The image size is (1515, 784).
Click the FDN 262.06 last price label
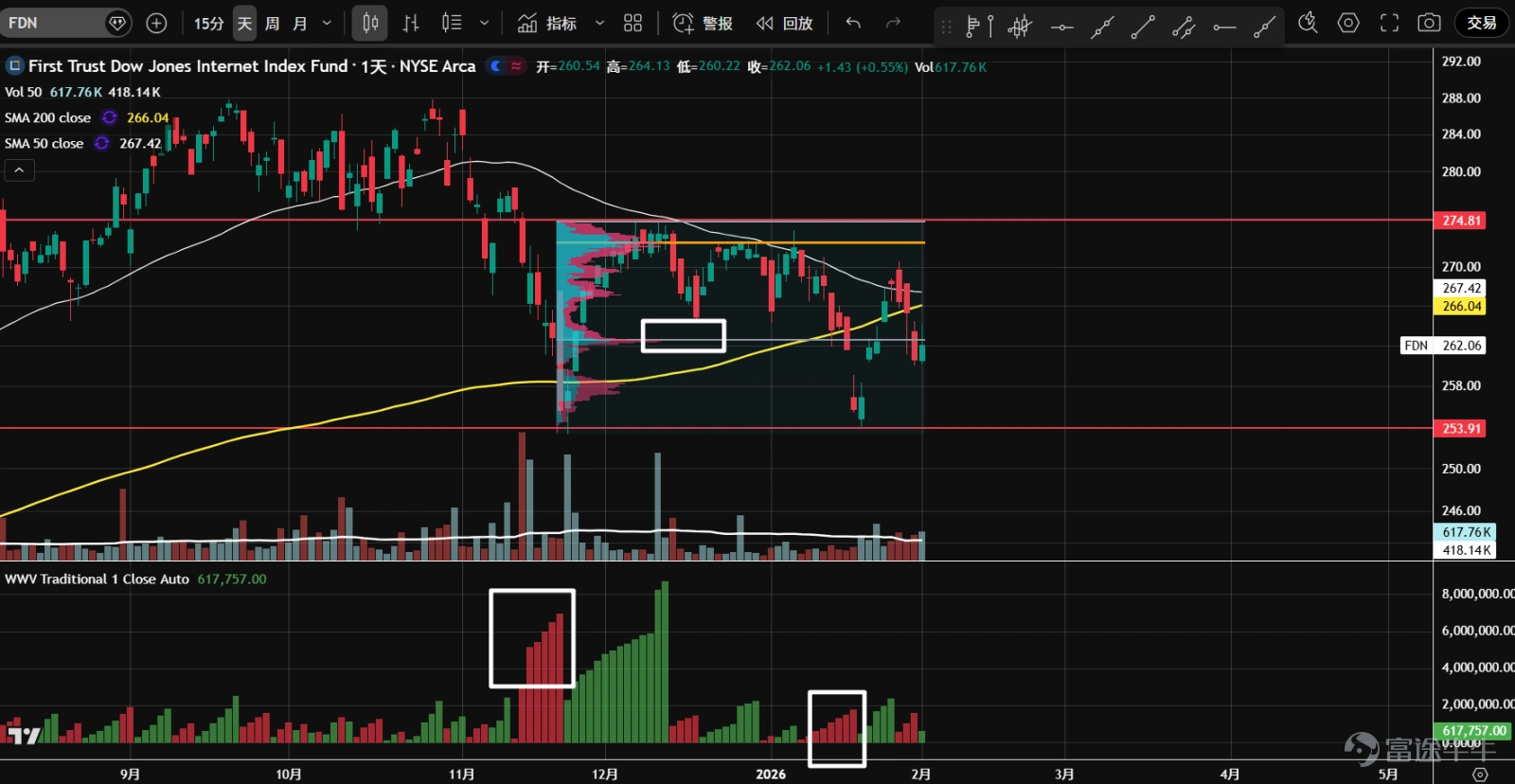pos(1443,346)
